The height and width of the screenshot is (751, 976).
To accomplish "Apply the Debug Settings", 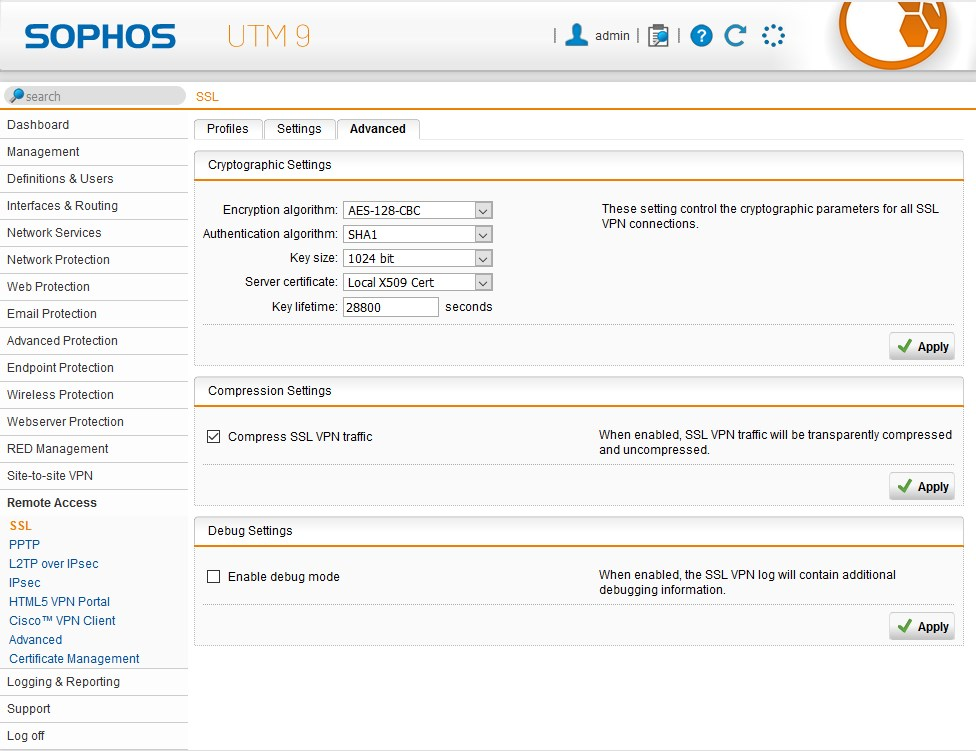I will click(922, 627).
